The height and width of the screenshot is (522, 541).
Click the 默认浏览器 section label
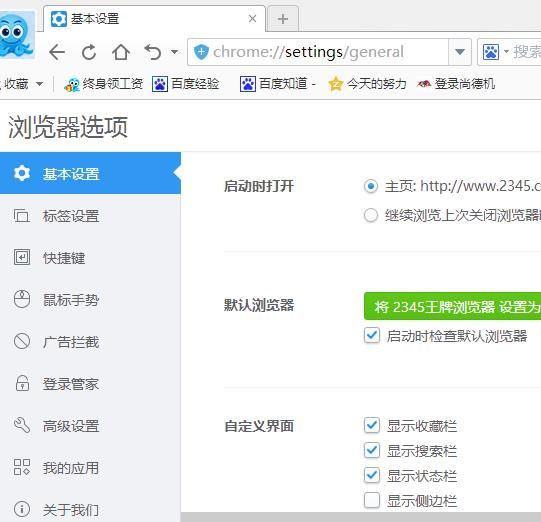259,305
